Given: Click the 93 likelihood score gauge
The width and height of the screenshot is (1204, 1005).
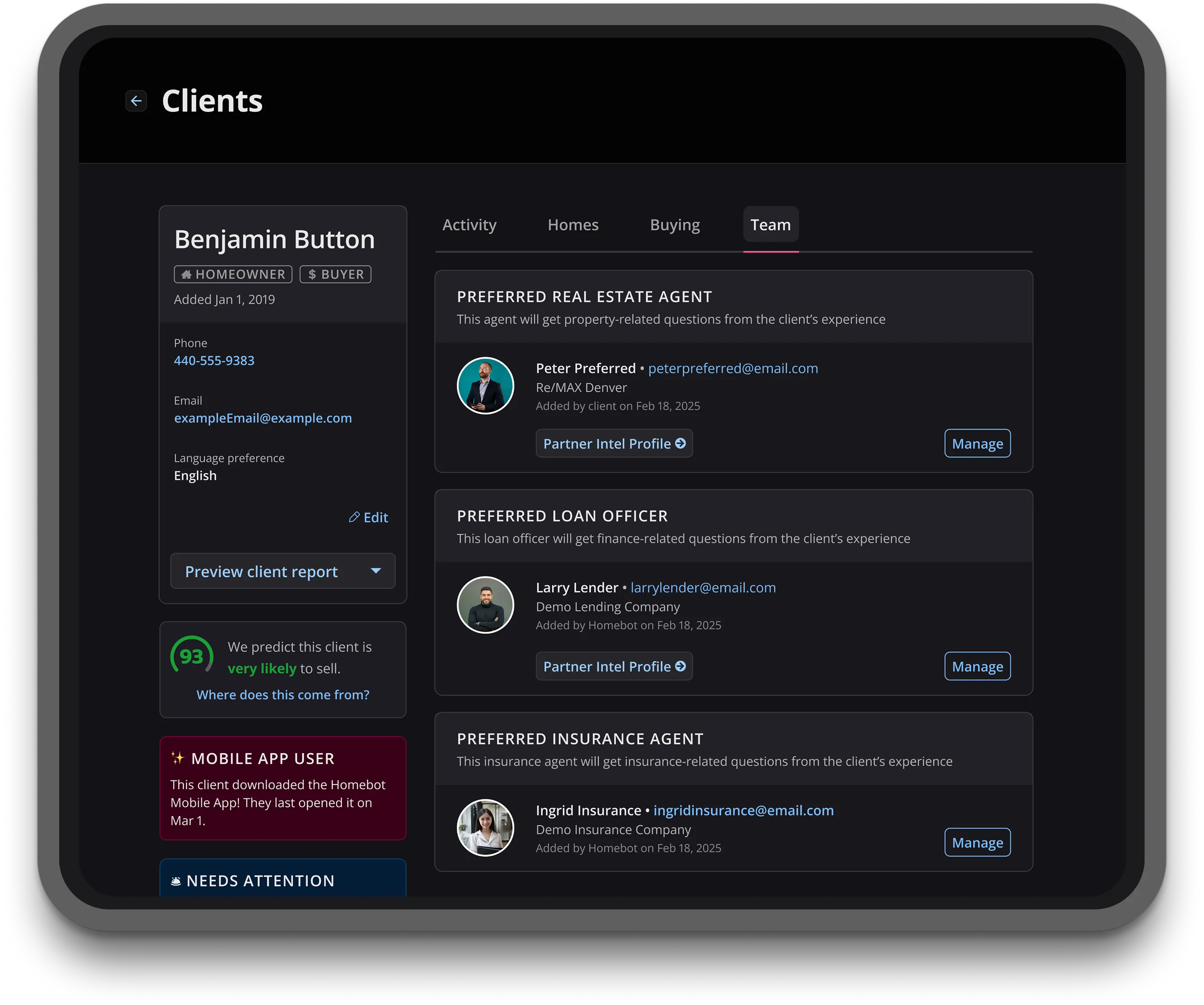Looking at the screenshot, I should click(x=191, y=656).
